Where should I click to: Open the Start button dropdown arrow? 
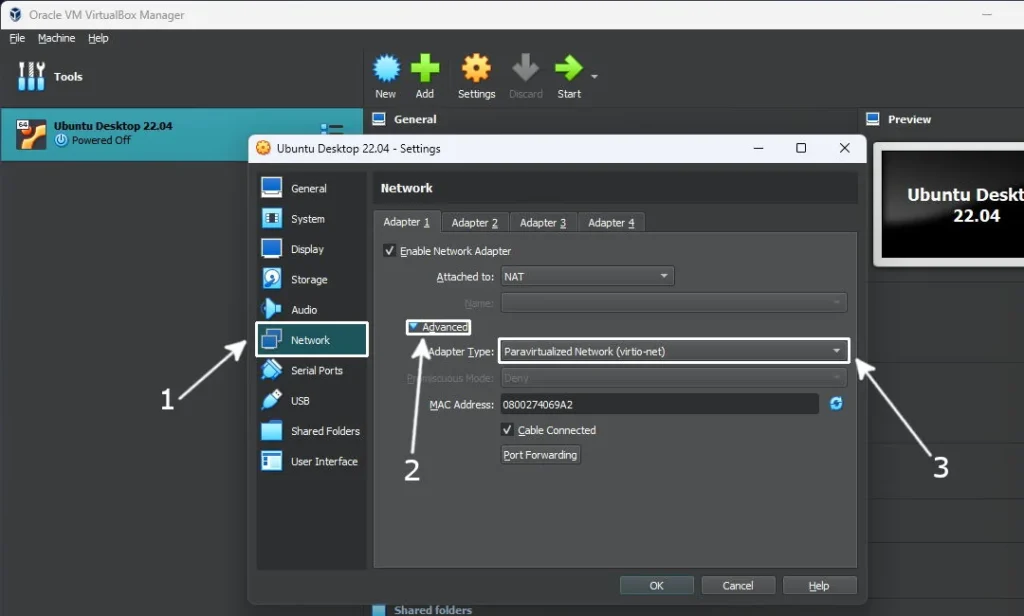(594, 76)
